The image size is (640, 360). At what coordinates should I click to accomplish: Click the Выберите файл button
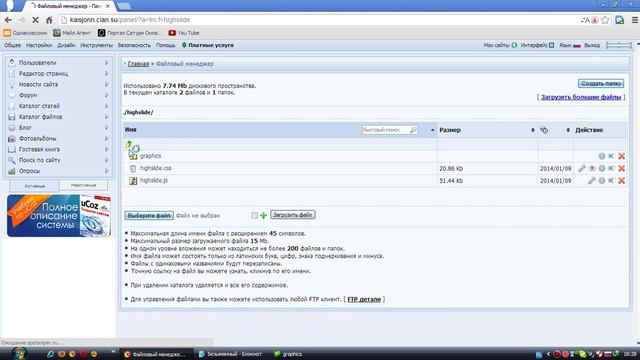149,215
